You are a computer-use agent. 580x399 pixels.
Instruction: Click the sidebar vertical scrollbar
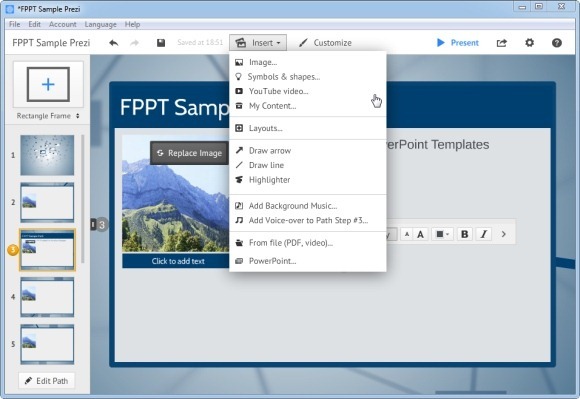pyautogui.click(x=82, y=199)
